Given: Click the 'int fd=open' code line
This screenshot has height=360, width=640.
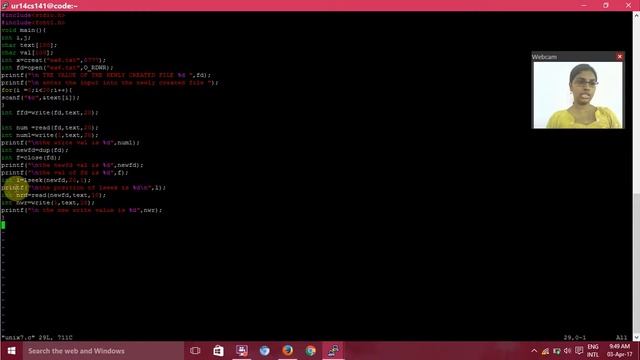Looking at the screenshot, I should point(57,68).
